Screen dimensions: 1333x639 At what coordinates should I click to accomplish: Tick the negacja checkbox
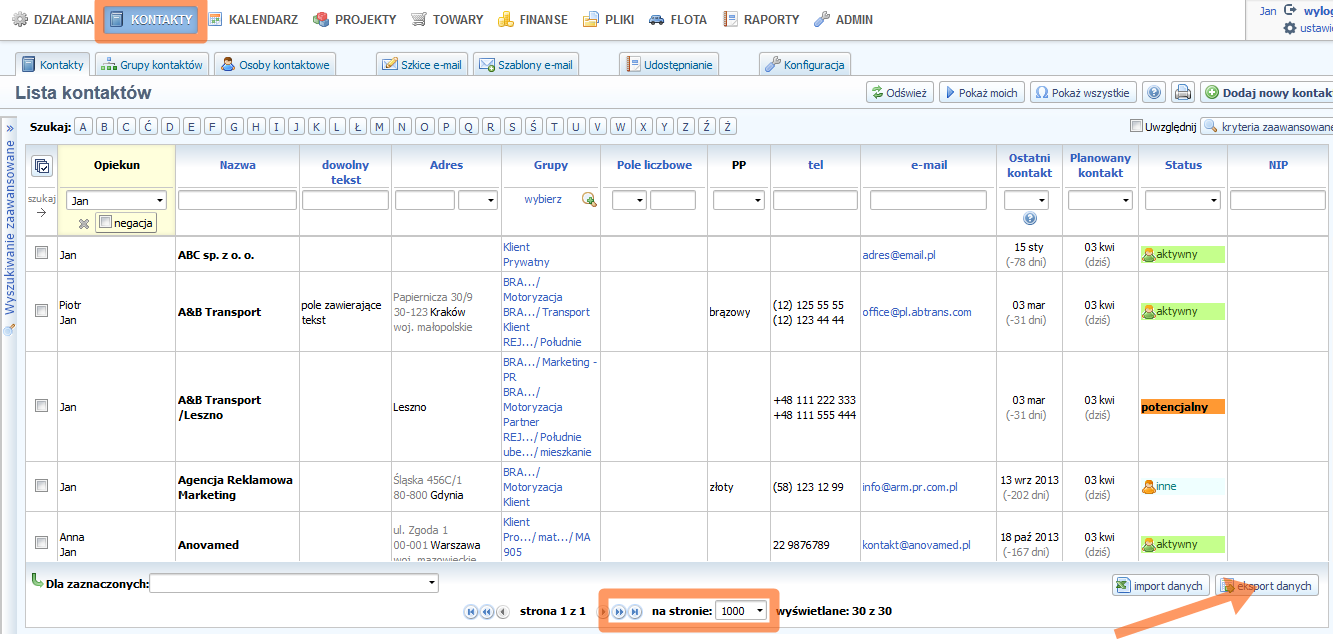coord(106,223)
